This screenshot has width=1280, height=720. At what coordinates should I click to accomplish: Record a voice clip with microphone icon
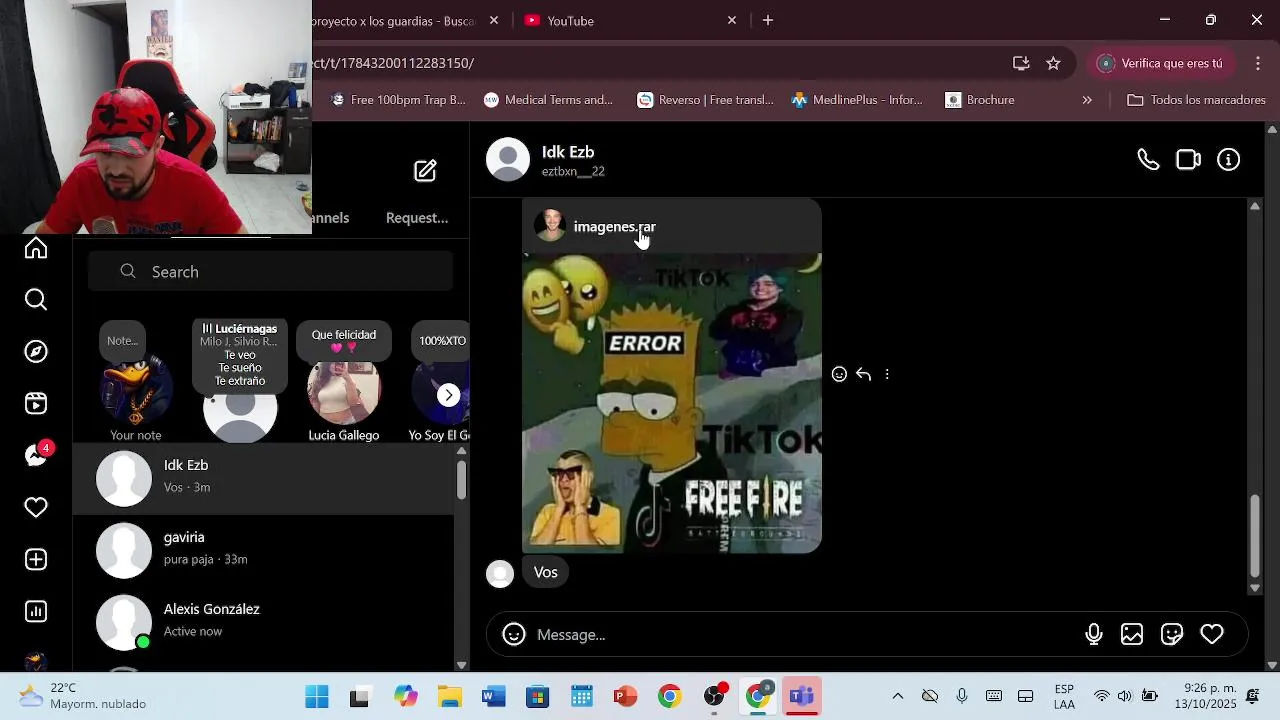click(1094, 634)
